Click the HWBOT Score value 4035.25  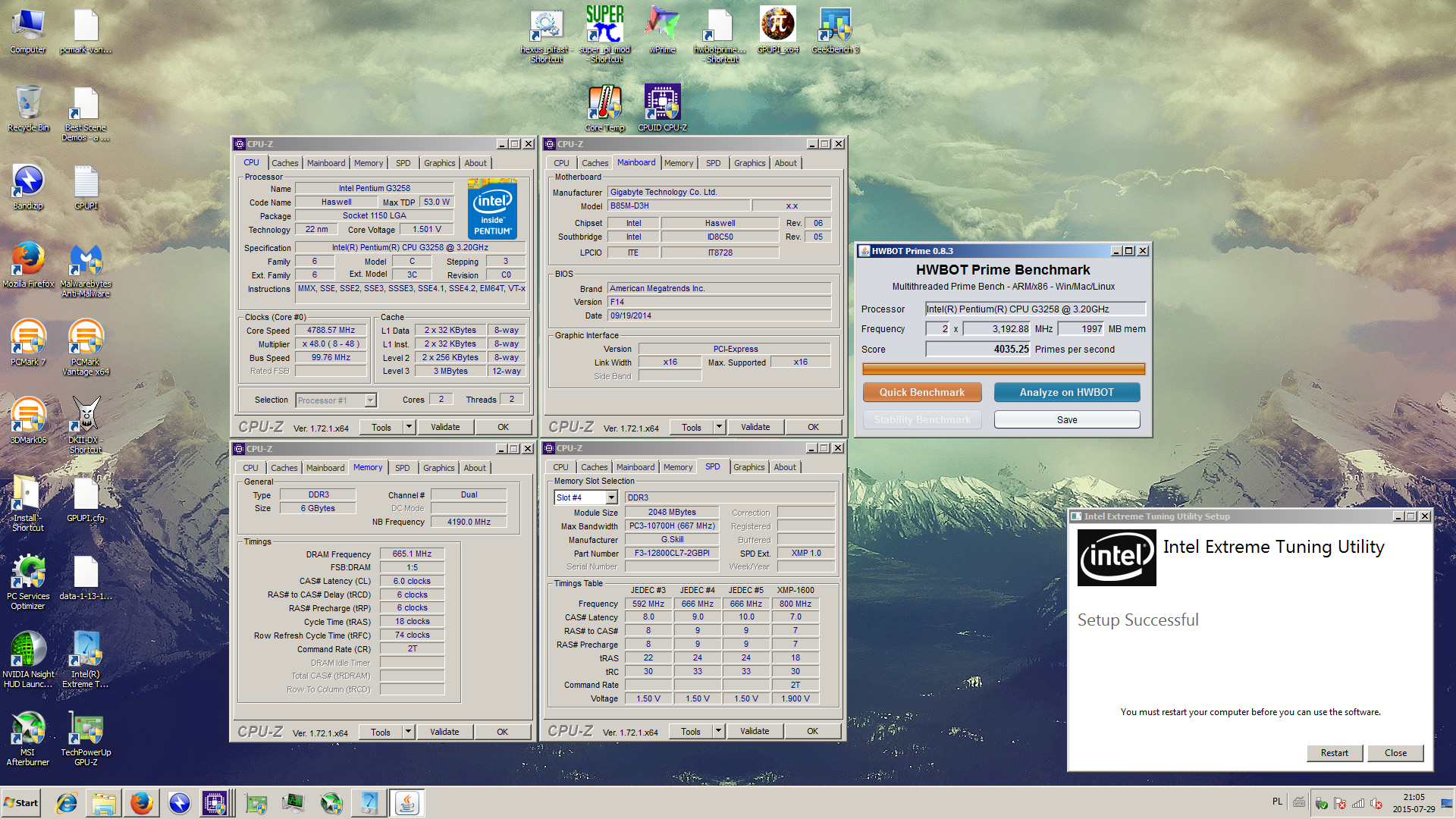tap(978, 349)
